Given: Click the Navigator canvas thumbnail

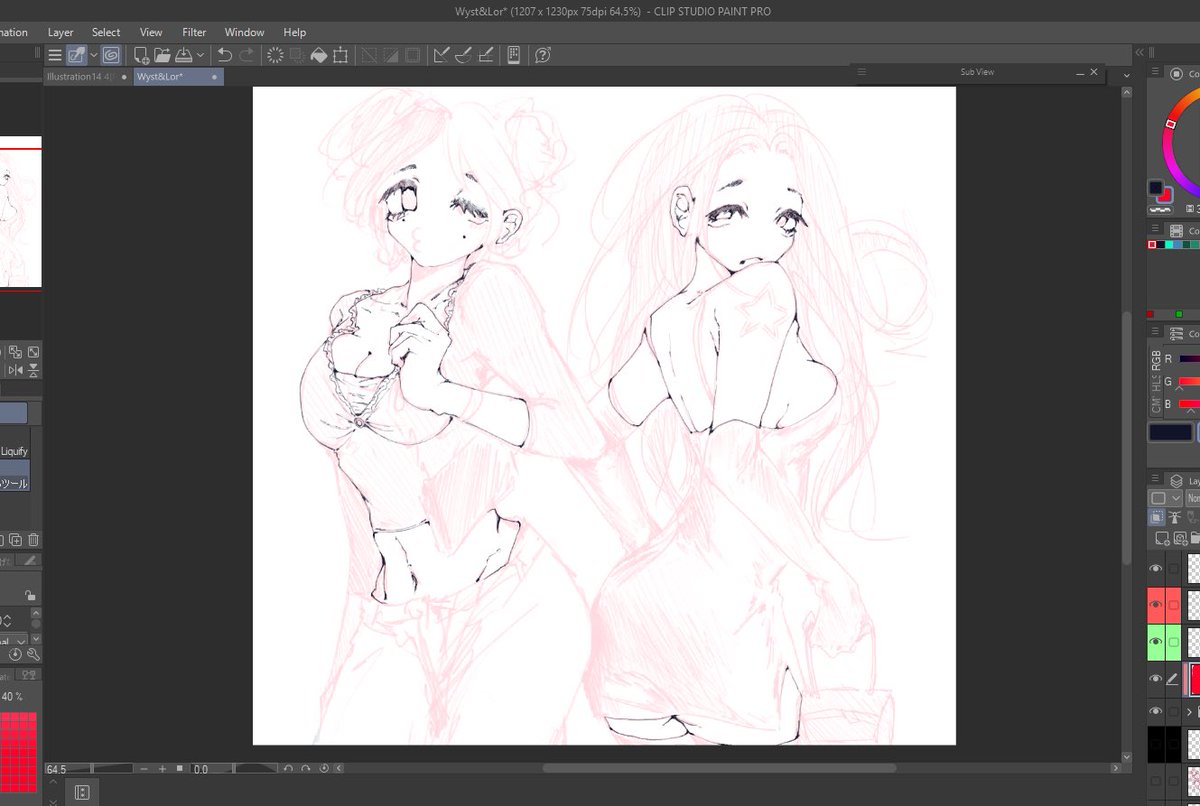Looking at the screenshot, I should coord(20,212).
